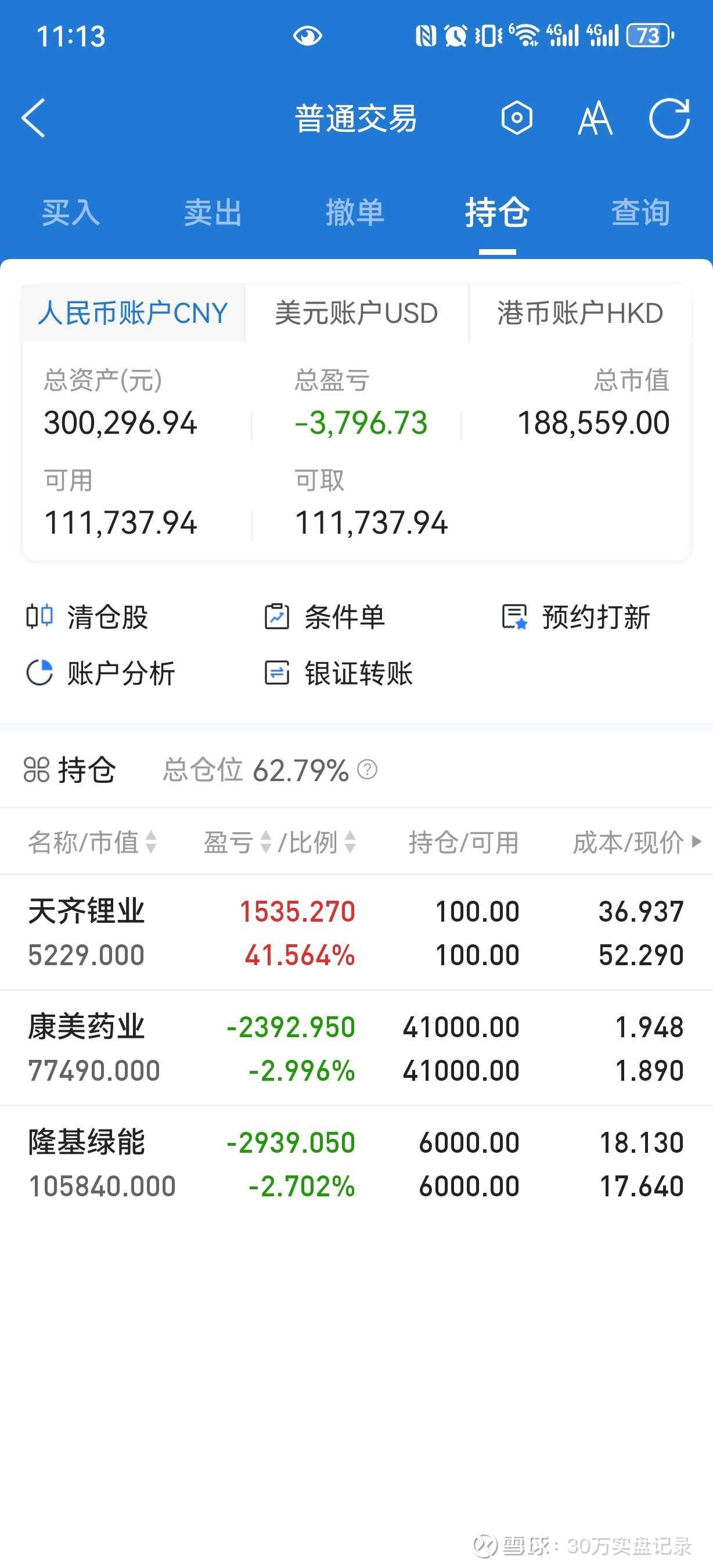
Task: Tap the 条件单 clipboard icon
Action: (x=277, y=616)
